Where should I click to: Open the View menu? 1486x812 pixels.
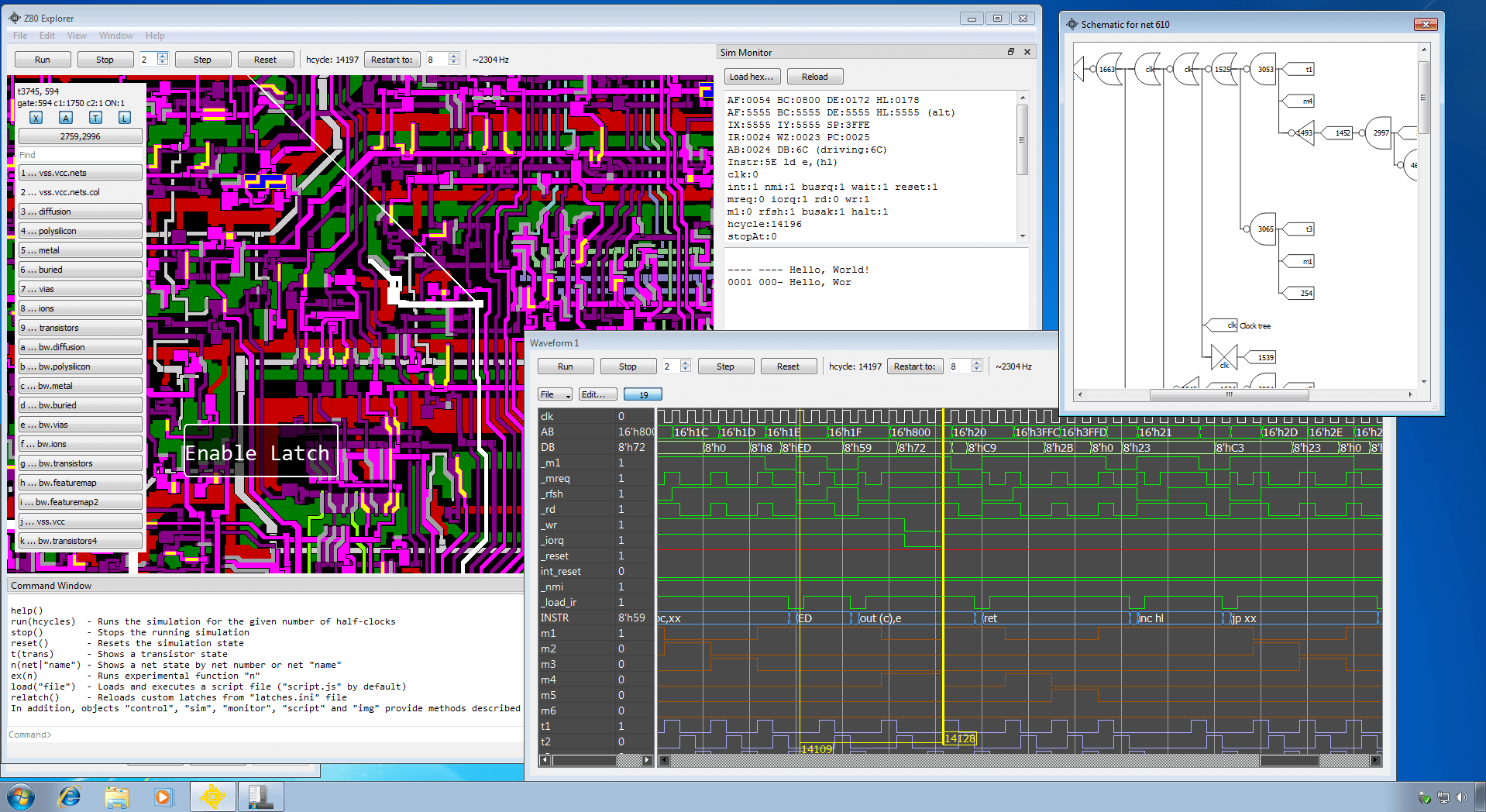(x=76, y=35)
